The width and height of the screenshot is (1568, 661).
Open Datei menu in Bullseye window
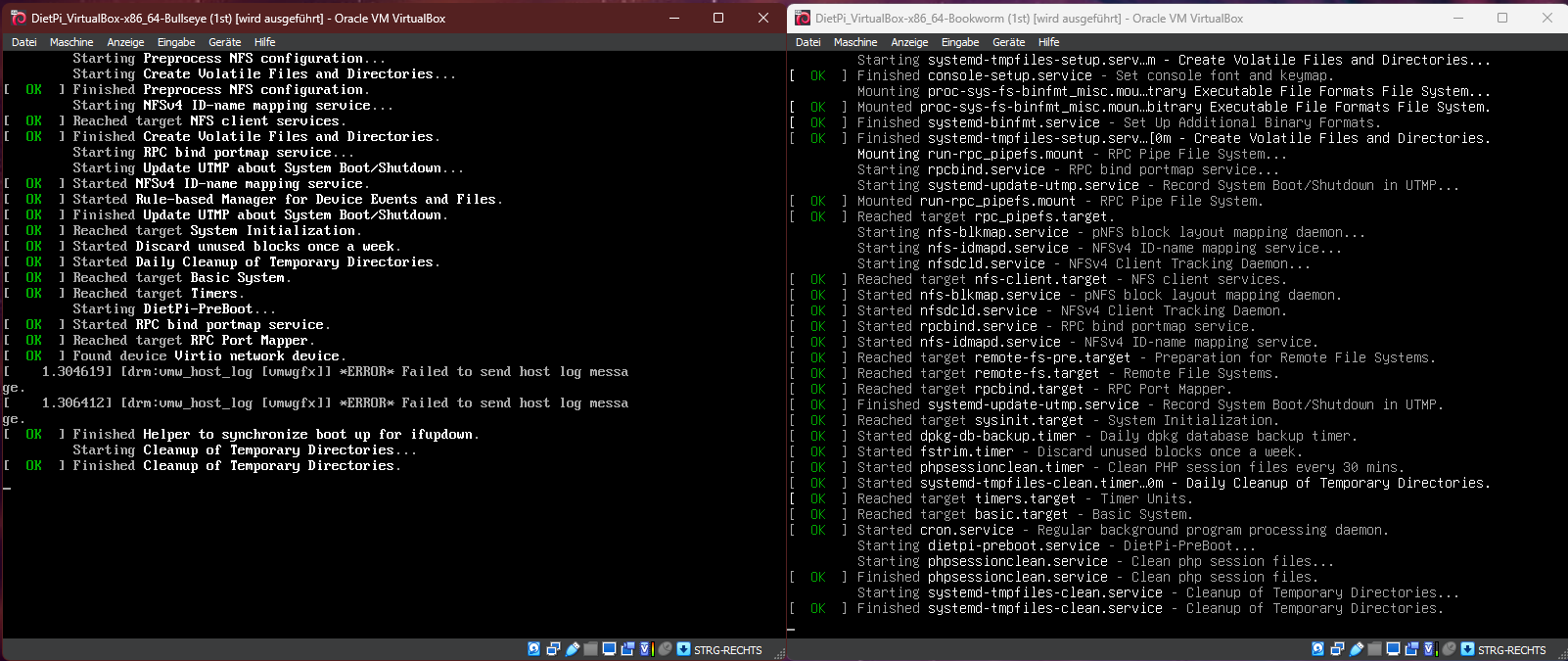coord(24,42)
